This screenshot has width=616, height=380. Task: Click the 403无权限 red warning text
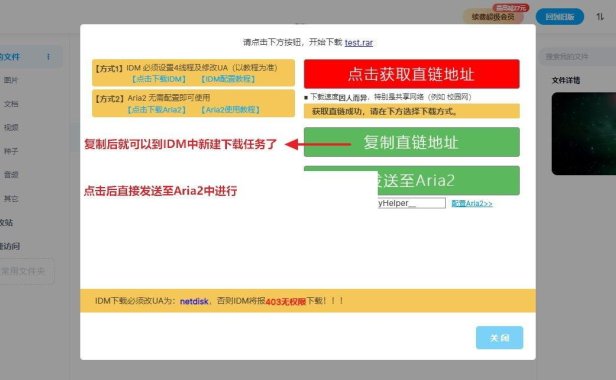click(286, 301)
